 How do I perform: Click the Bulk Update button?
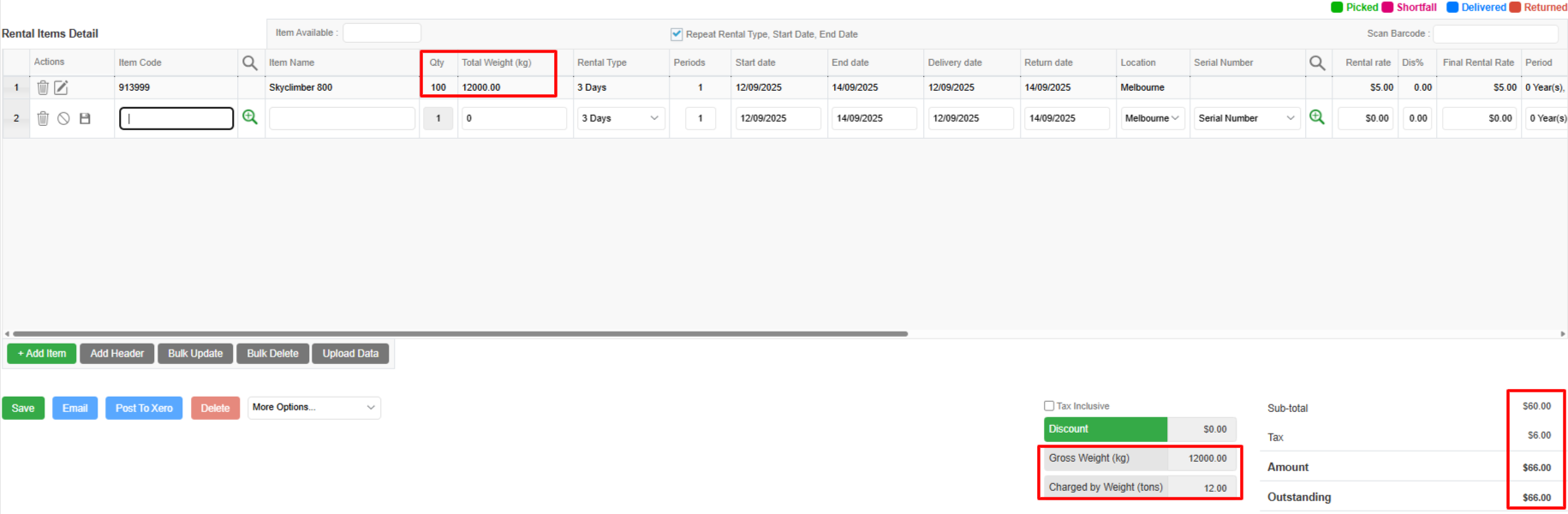(x=195, y=354)
